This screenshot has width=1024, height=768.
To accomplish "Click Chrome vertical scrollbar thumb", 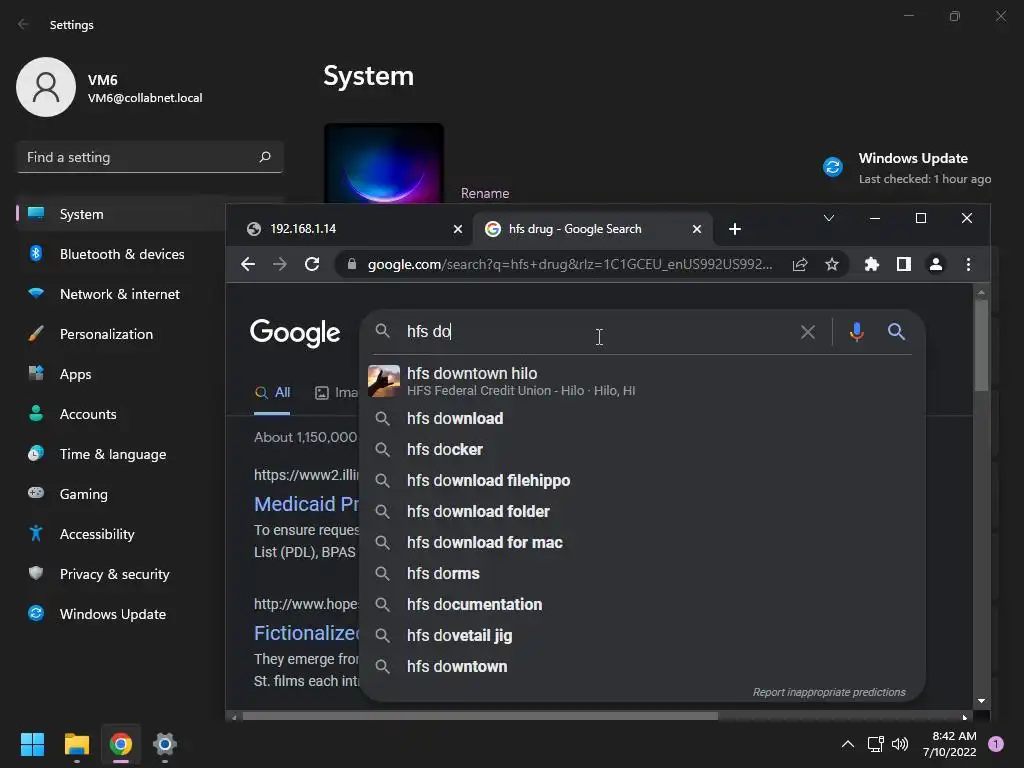I will click(x=981, y=346).
